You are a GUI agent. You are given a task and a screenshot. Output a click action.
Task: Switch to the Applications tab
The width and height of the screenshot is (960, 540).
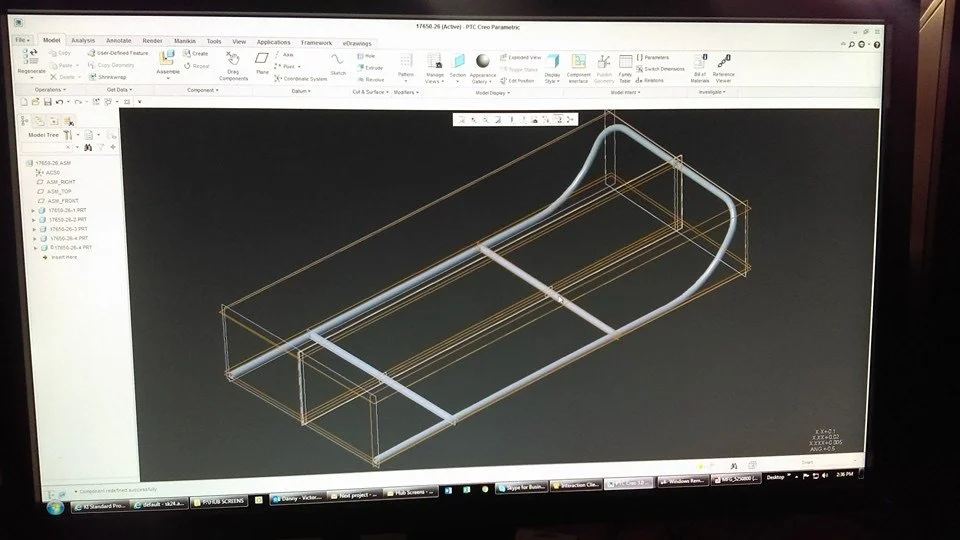tap(273, 42)
